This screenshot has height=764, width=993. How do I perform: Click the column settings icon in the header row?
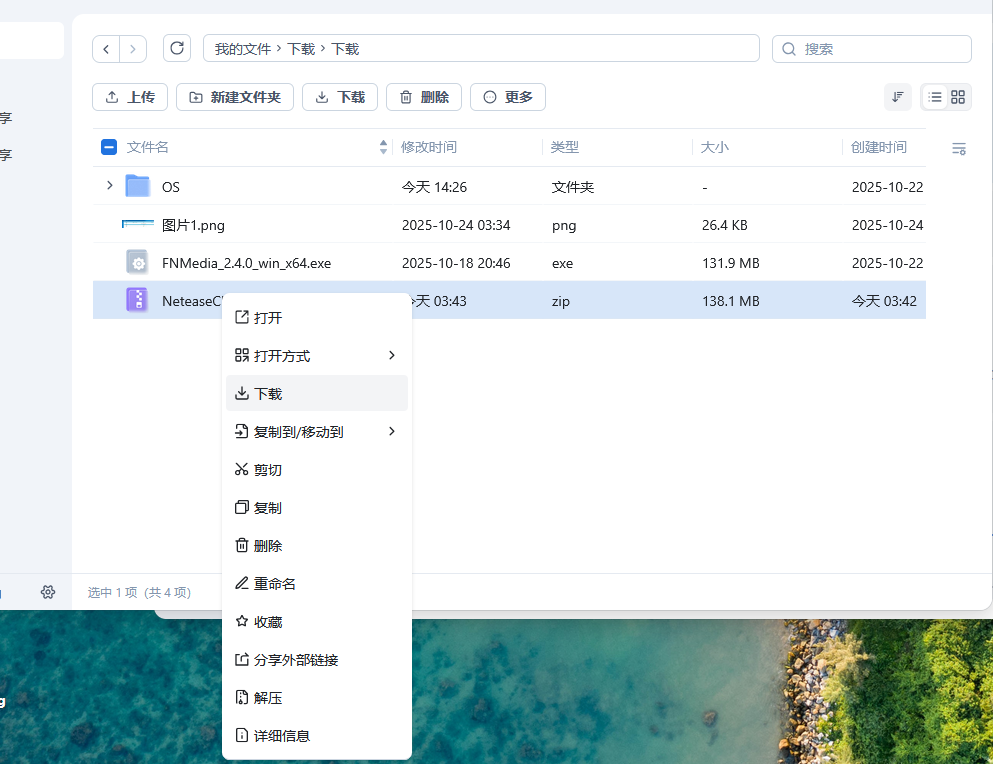958,147
